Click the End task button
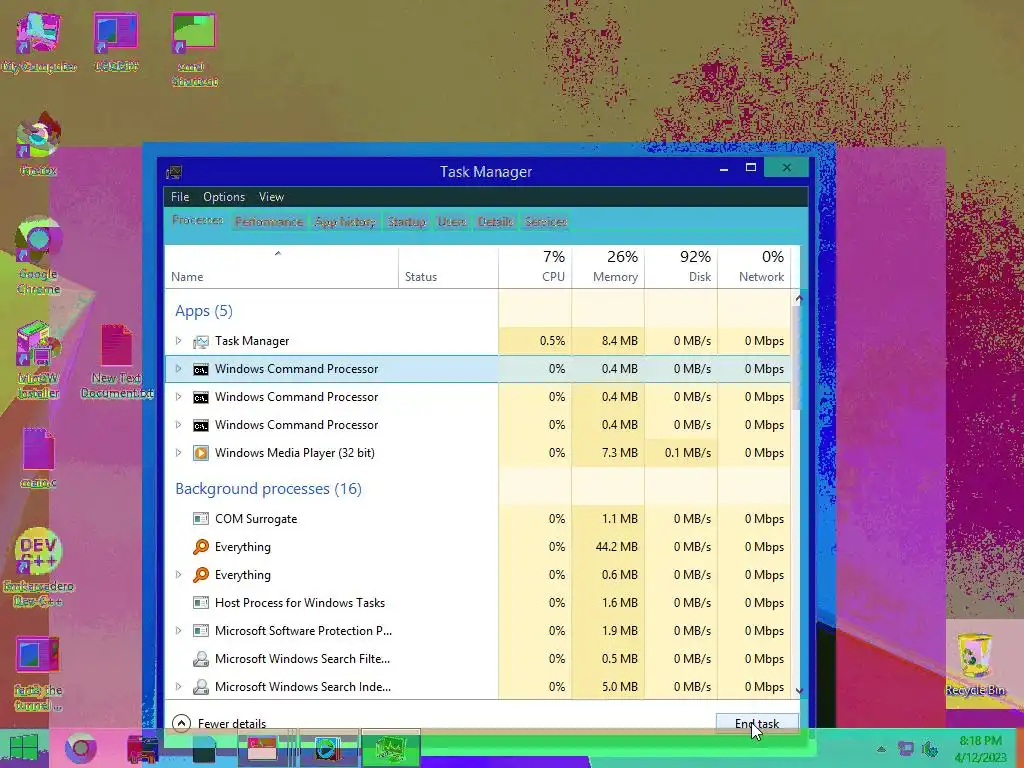Screen dimensions: 1024x768 point(757,724)
